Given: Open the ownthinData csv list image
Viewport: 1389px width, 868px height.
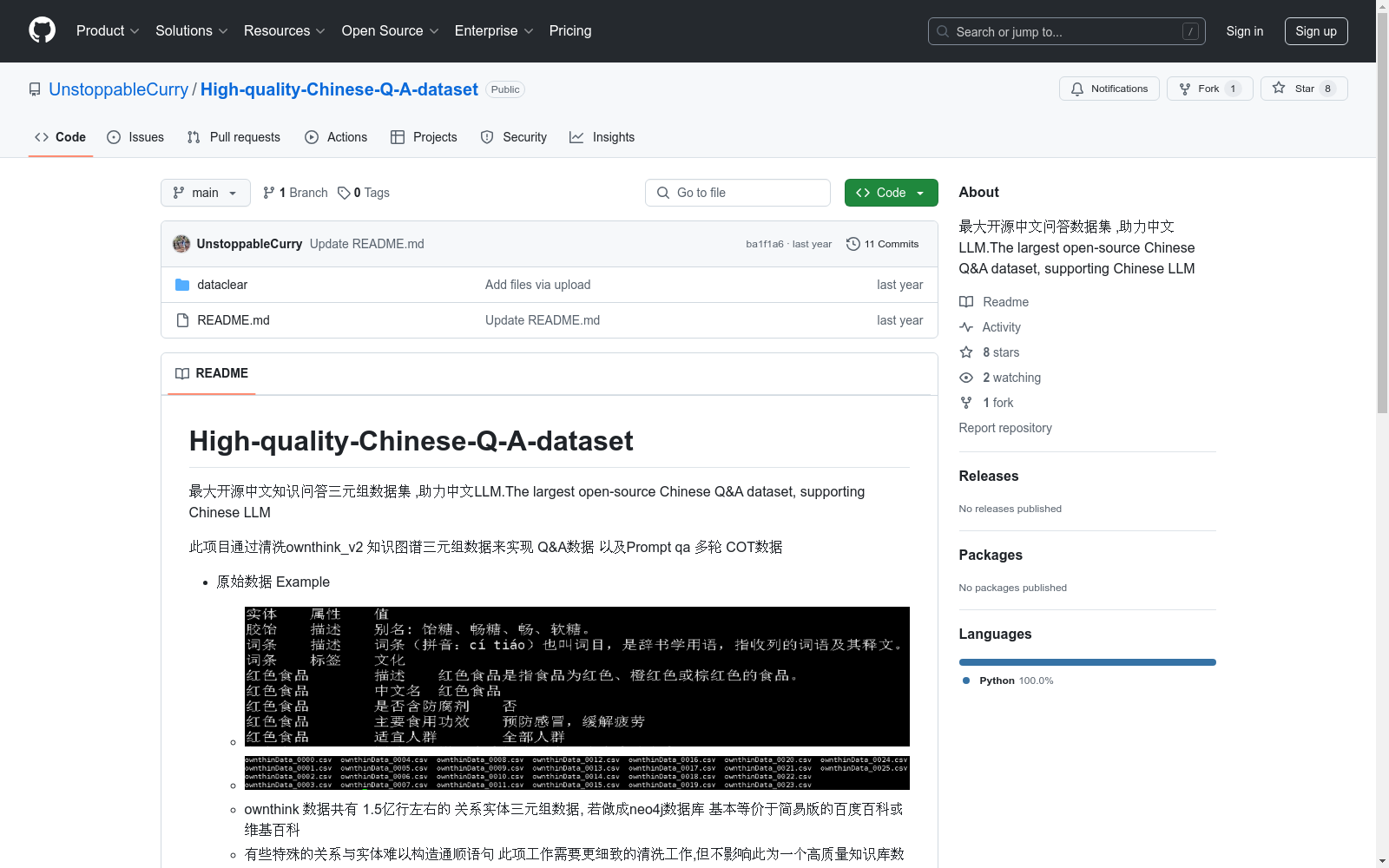Looking at the screenshot, I should pyautogui.click(x=577, y=773).
